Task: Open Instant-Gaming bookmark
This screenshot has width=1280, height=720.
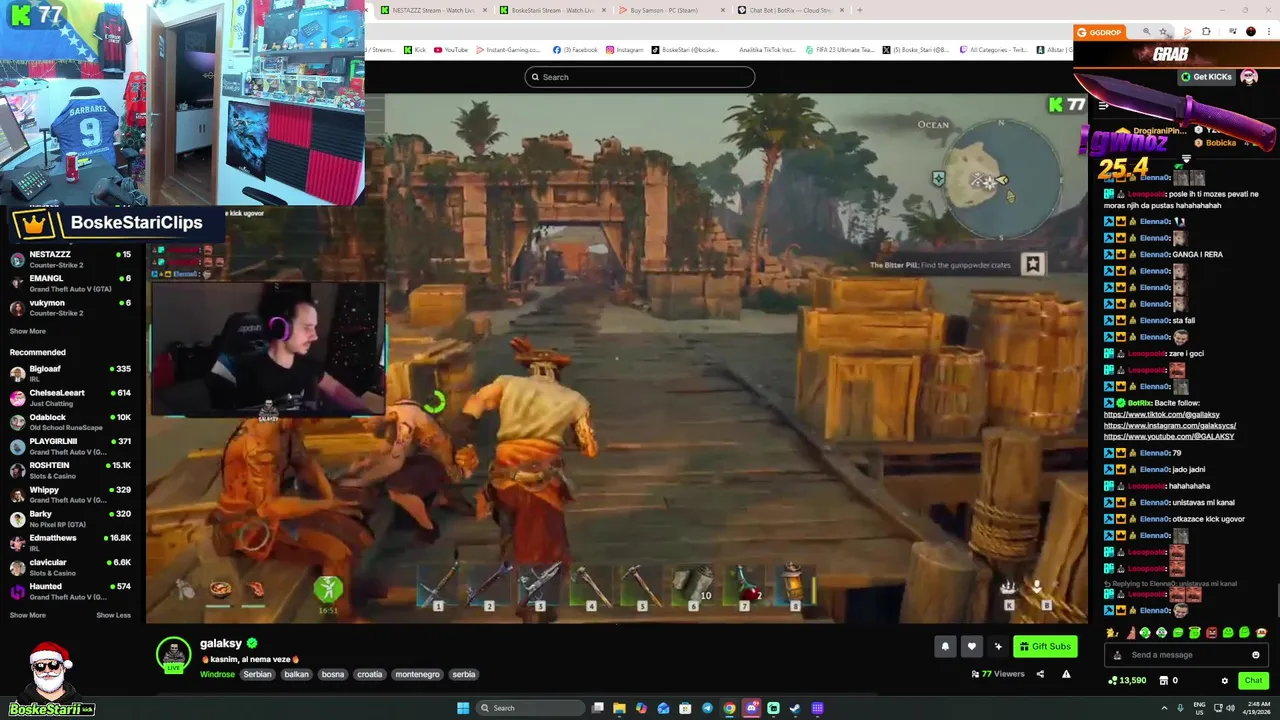Action: [x=508, y=50]
